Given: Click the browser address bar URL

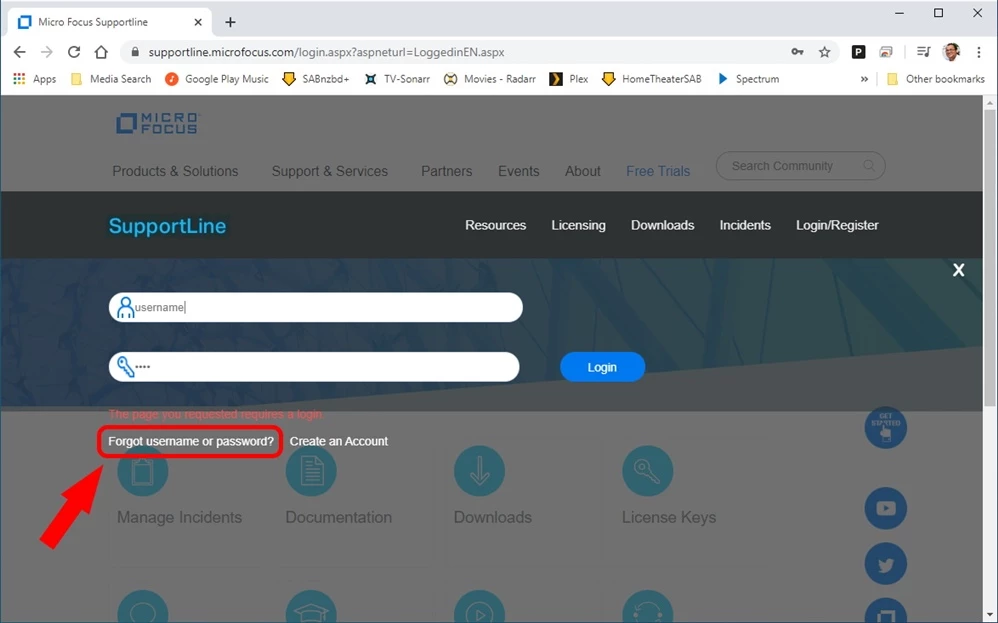Looking at the screenshot, I should 327,52.
